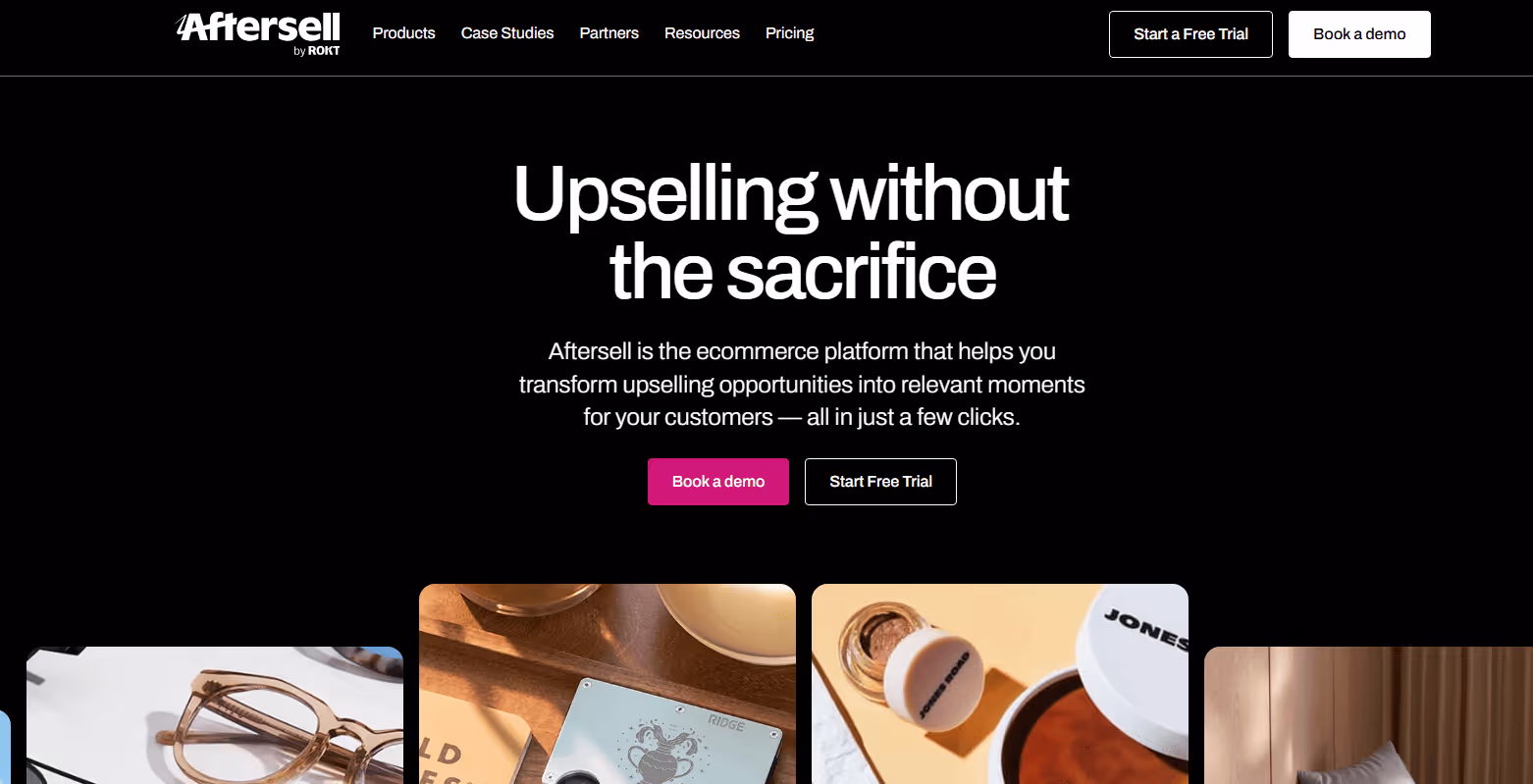Select the curtain and pillow image
1533x784 pixels.
click(x=1368, y=715)
